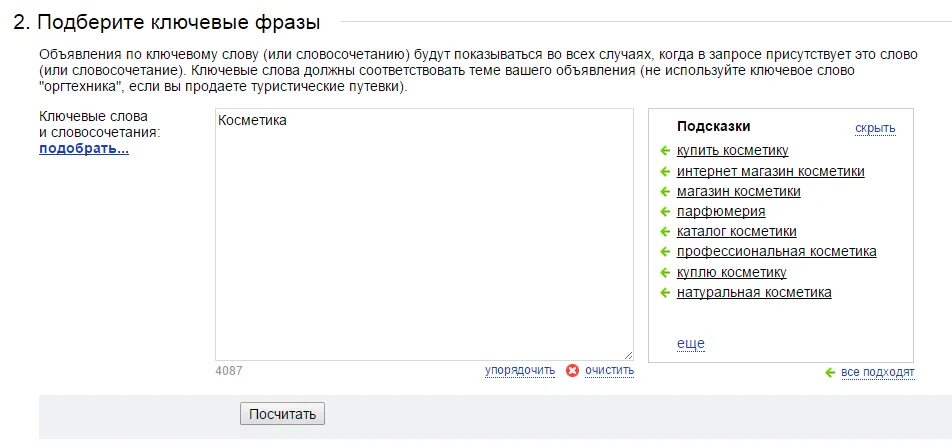The image size is (952, 444).
Task: Click the 'очистить' link
Action: [x=610, y=370]
